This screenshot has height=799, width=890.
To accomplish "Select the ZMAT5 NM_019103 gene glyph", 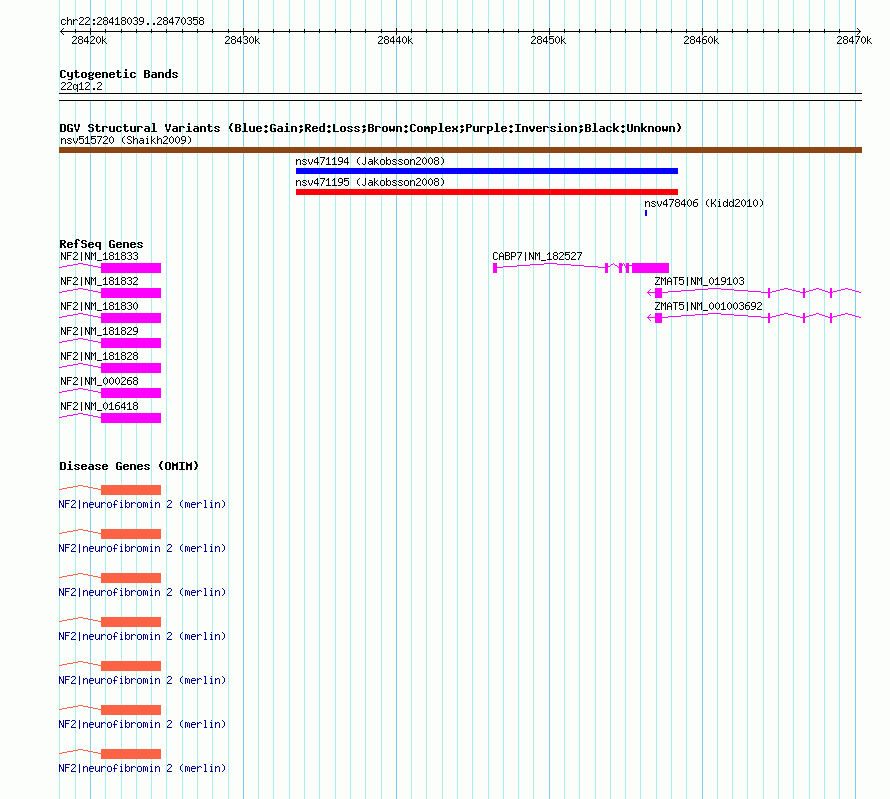I will [x=754, y=293].
